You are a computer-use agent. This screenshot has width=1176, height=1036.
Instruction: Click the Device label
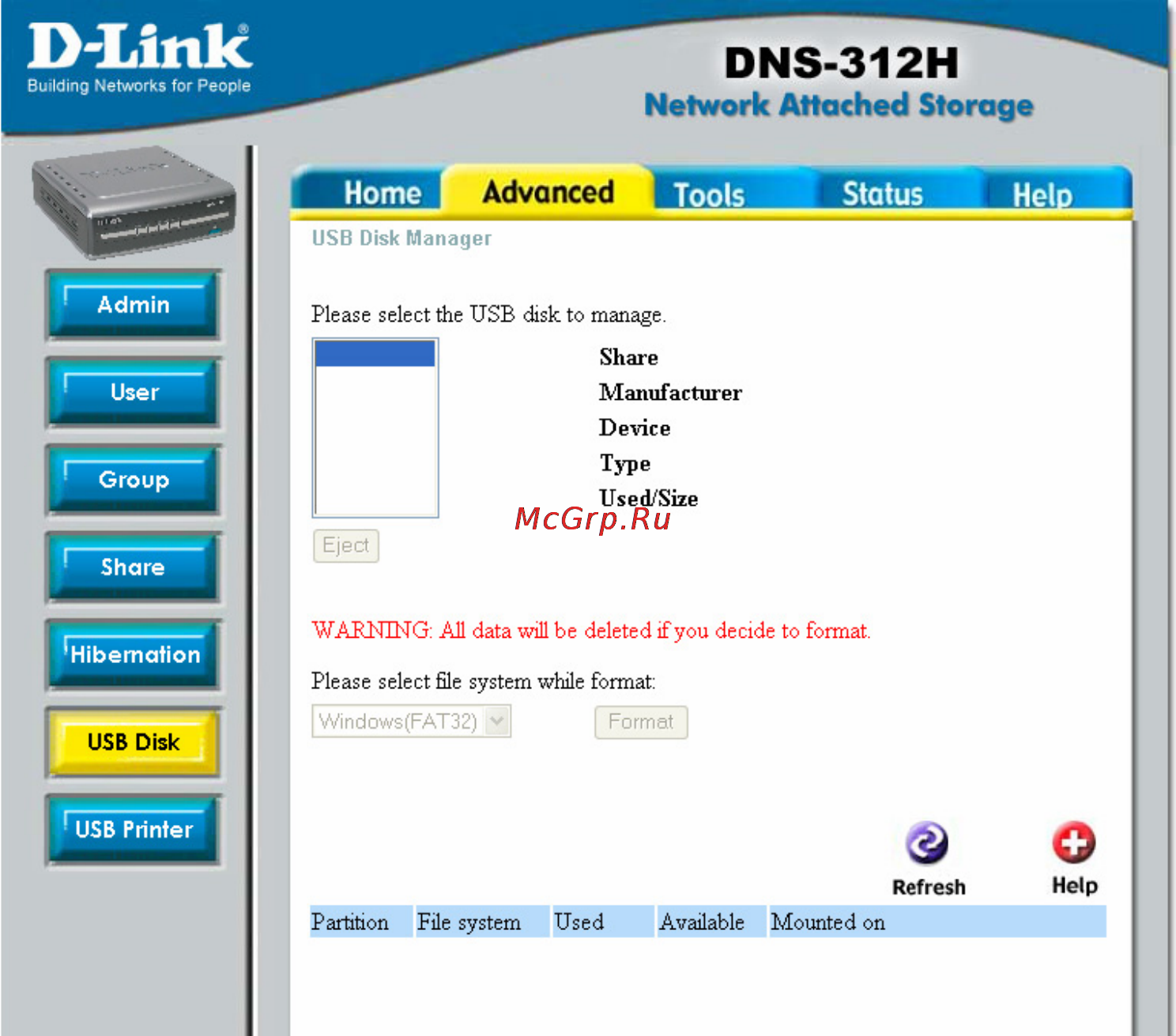[635, 428]
